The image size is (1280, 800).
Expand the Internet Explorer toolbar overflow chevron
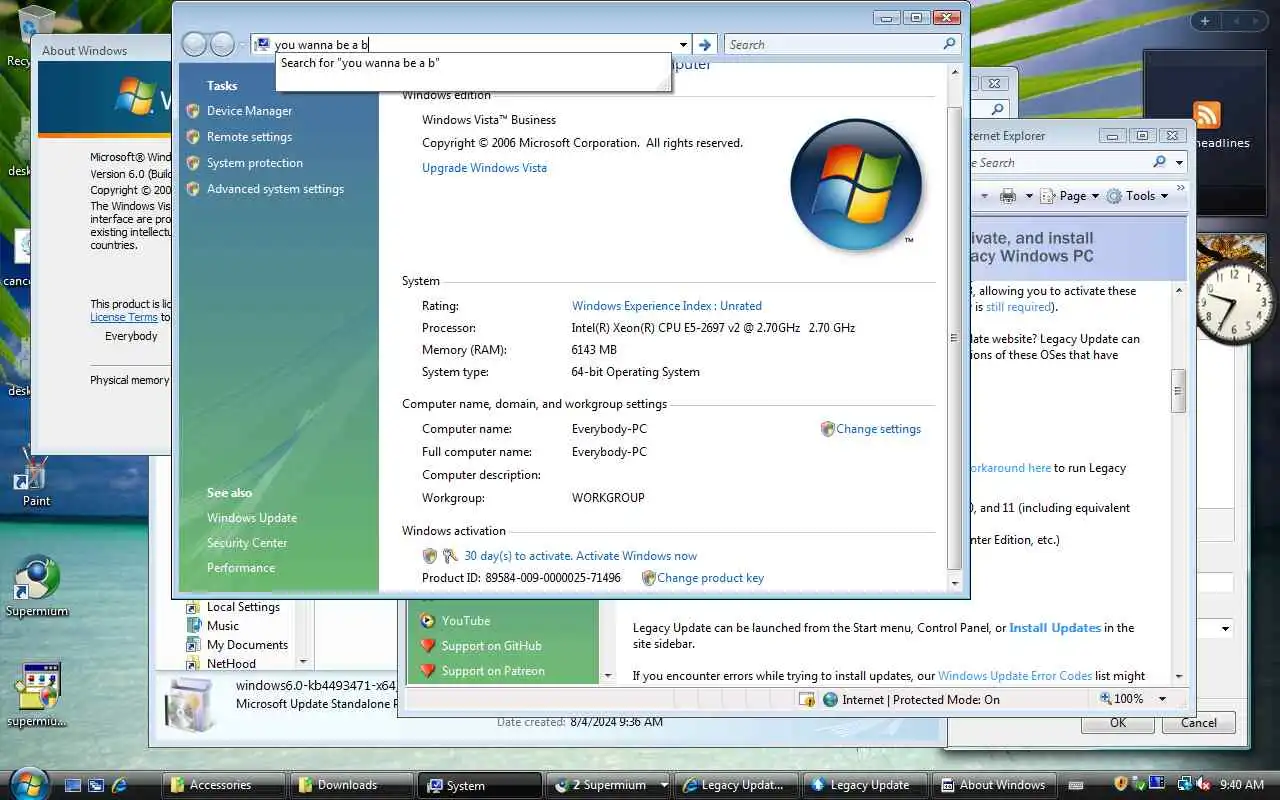[x=1180, y=188]
